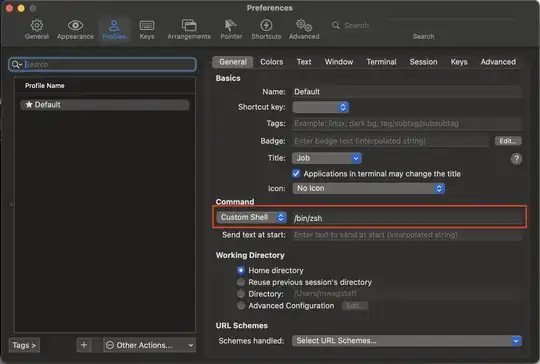Screen dimensions: 540x364
Task: Click the plus button to add profile
Action: (84, 345)
